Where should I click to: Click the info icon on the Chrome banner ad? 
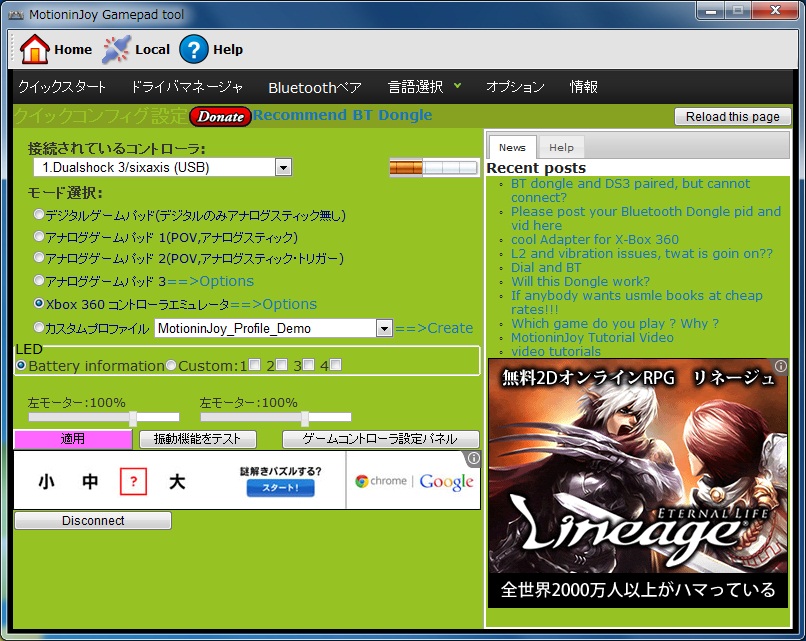point(473,458)
